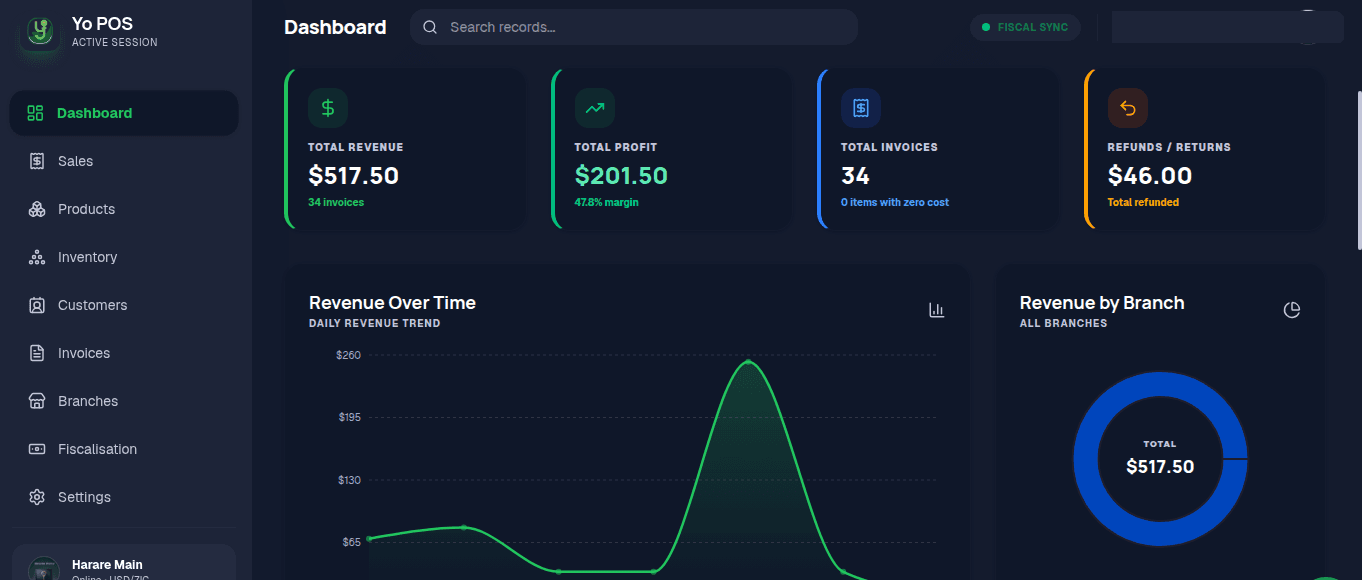Screen dimensions: 1362x580
Task: Click the ALL BRANCHES subtitle
Action: coord(1063,323)
